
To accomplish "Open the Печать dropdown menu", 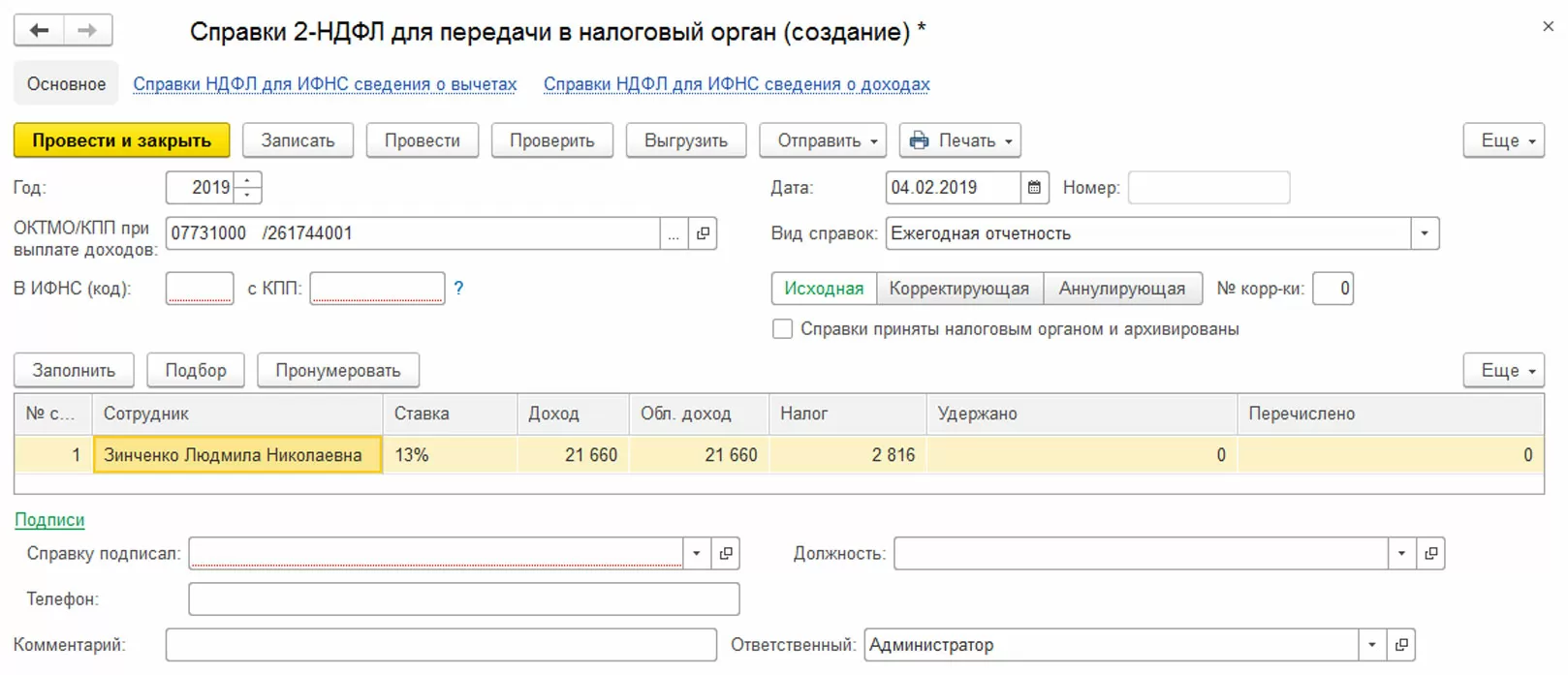I will pyautogui.click(x=959, y=140).
